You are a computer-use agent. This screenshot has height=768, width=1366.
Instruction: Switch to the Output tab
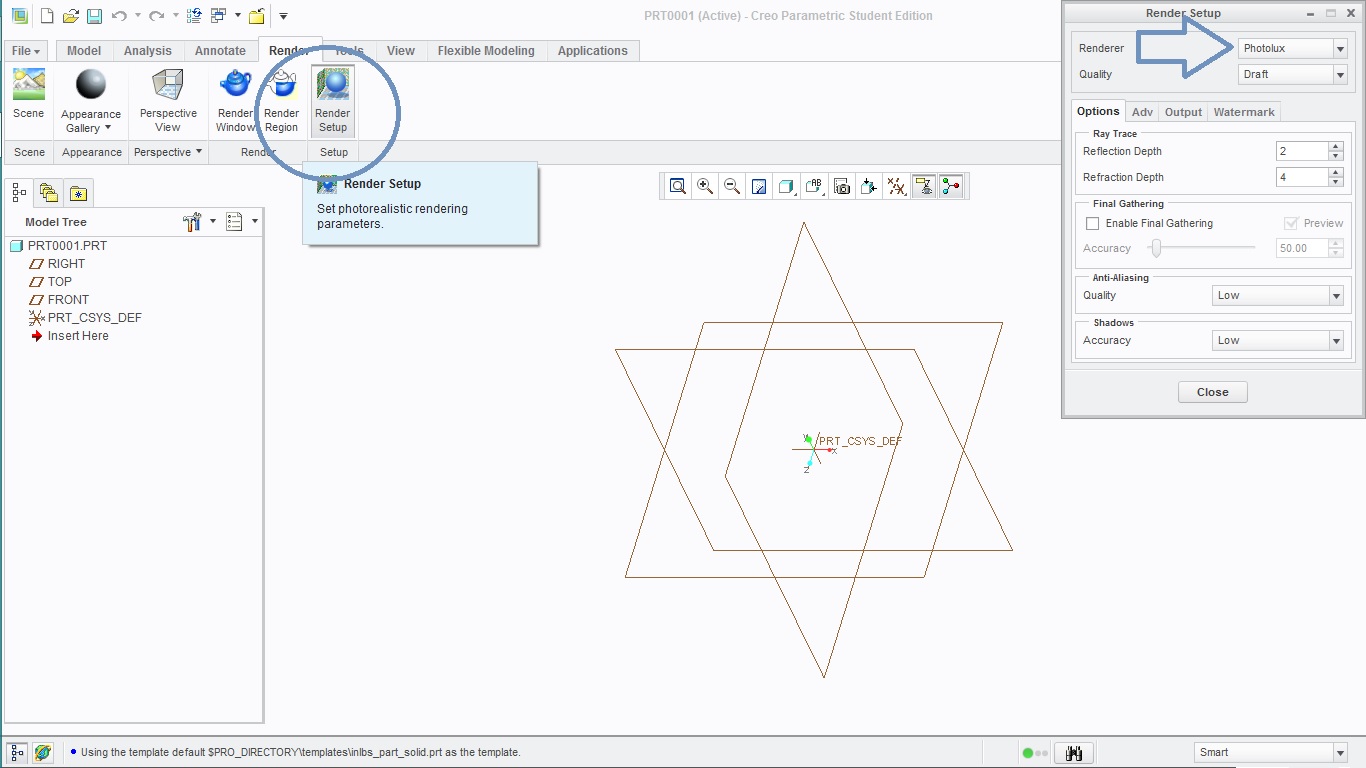pyautogui.click(x=1183, y=112)
